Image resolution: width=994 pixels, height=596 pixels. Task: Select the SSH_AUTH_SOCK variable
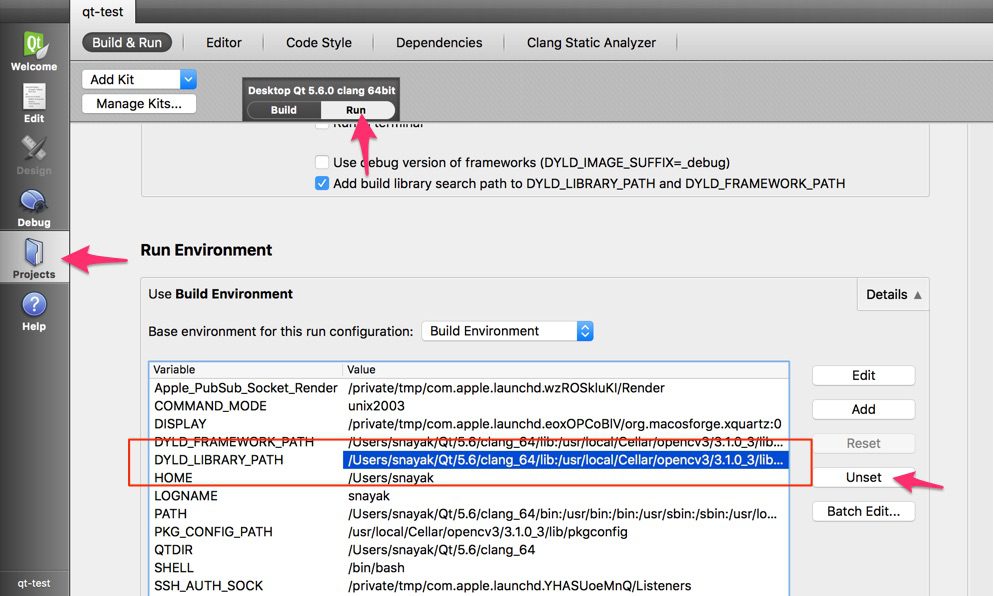click(x=209, y=586)
